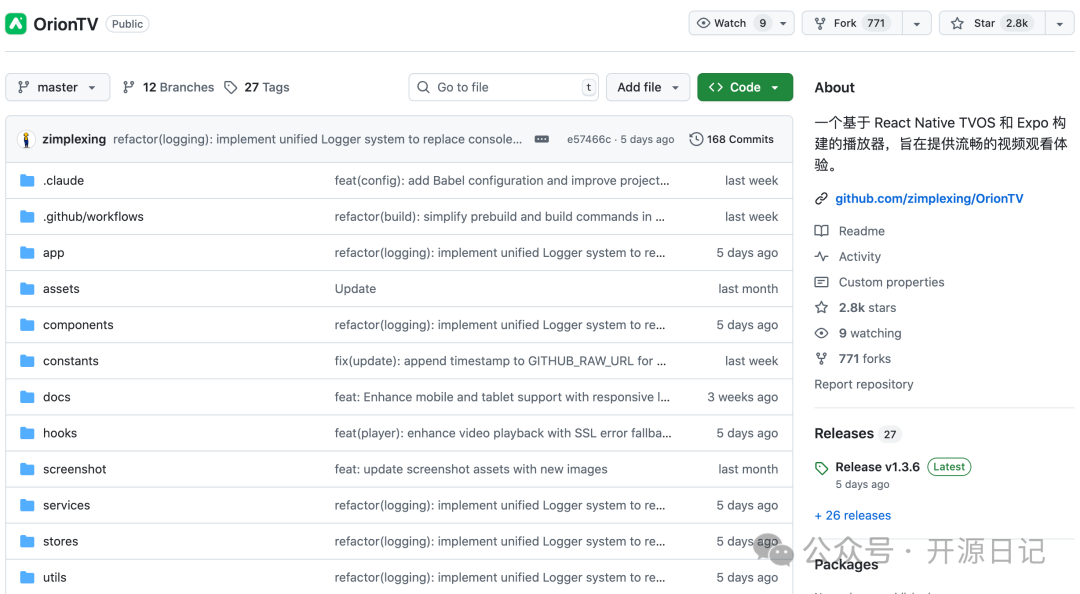Click the folder icon for hooks
This screenshot has width=1080, height=594.
(28, 433)
